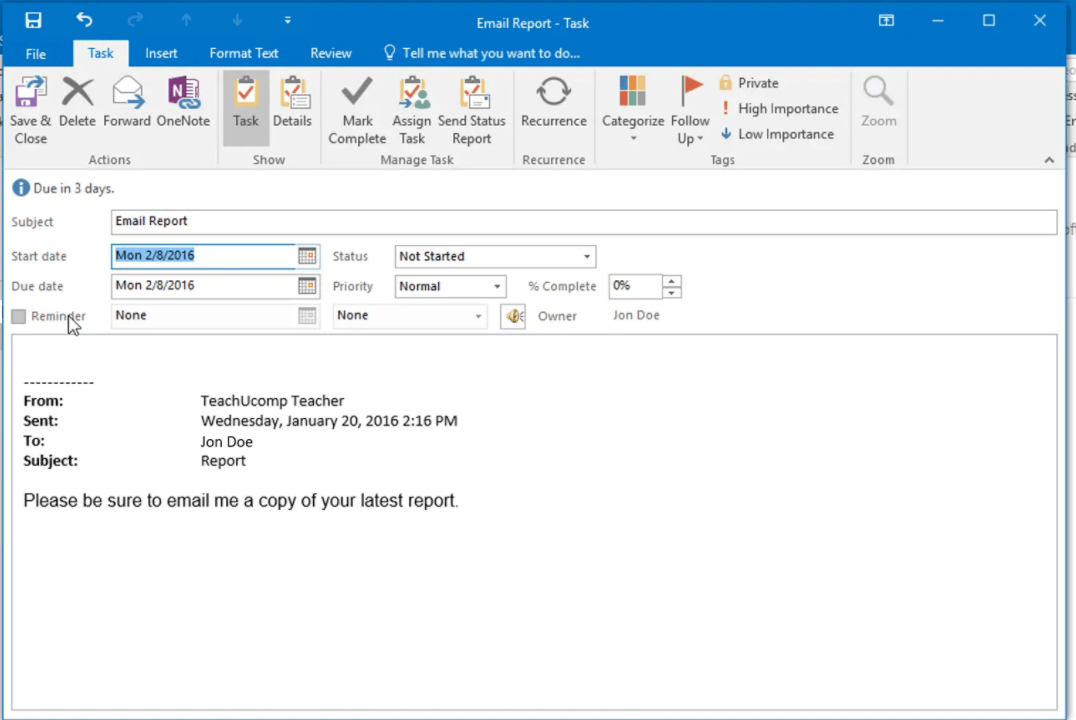This screenshot has width=1076, height=720.
Task: Open the Priority dropdown
Action: click(497, 287)
